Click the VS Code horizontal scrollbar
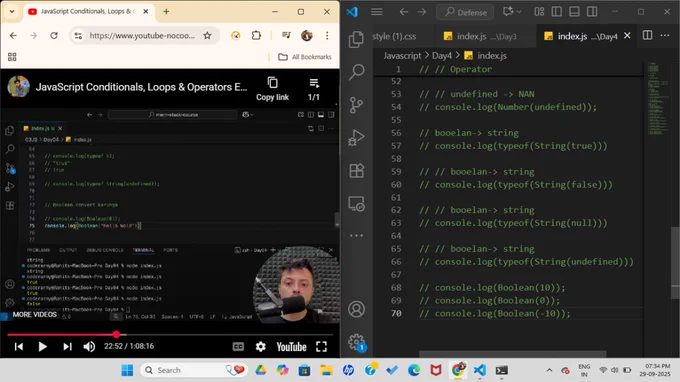680x382 pixels. 513,354
